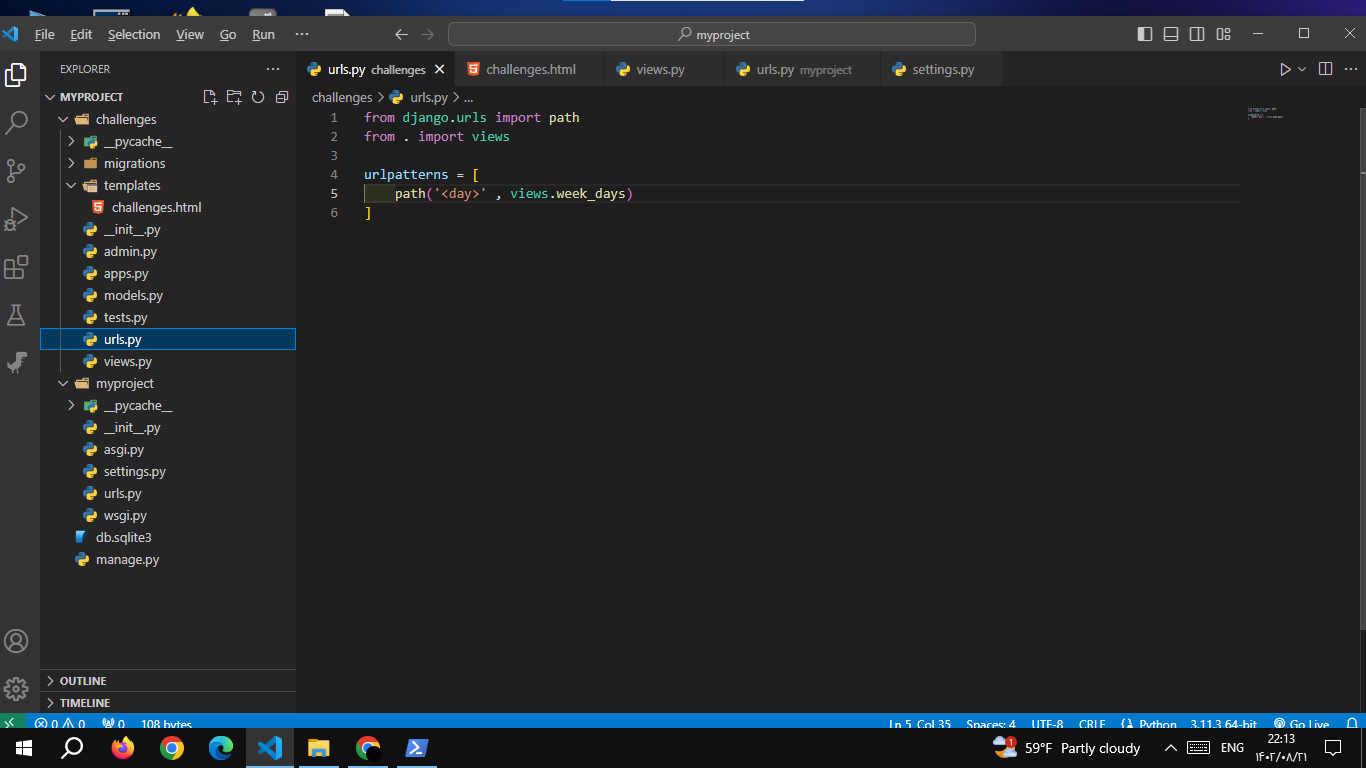
Task: Open the Run and Debug view
Action: [16, 219]
